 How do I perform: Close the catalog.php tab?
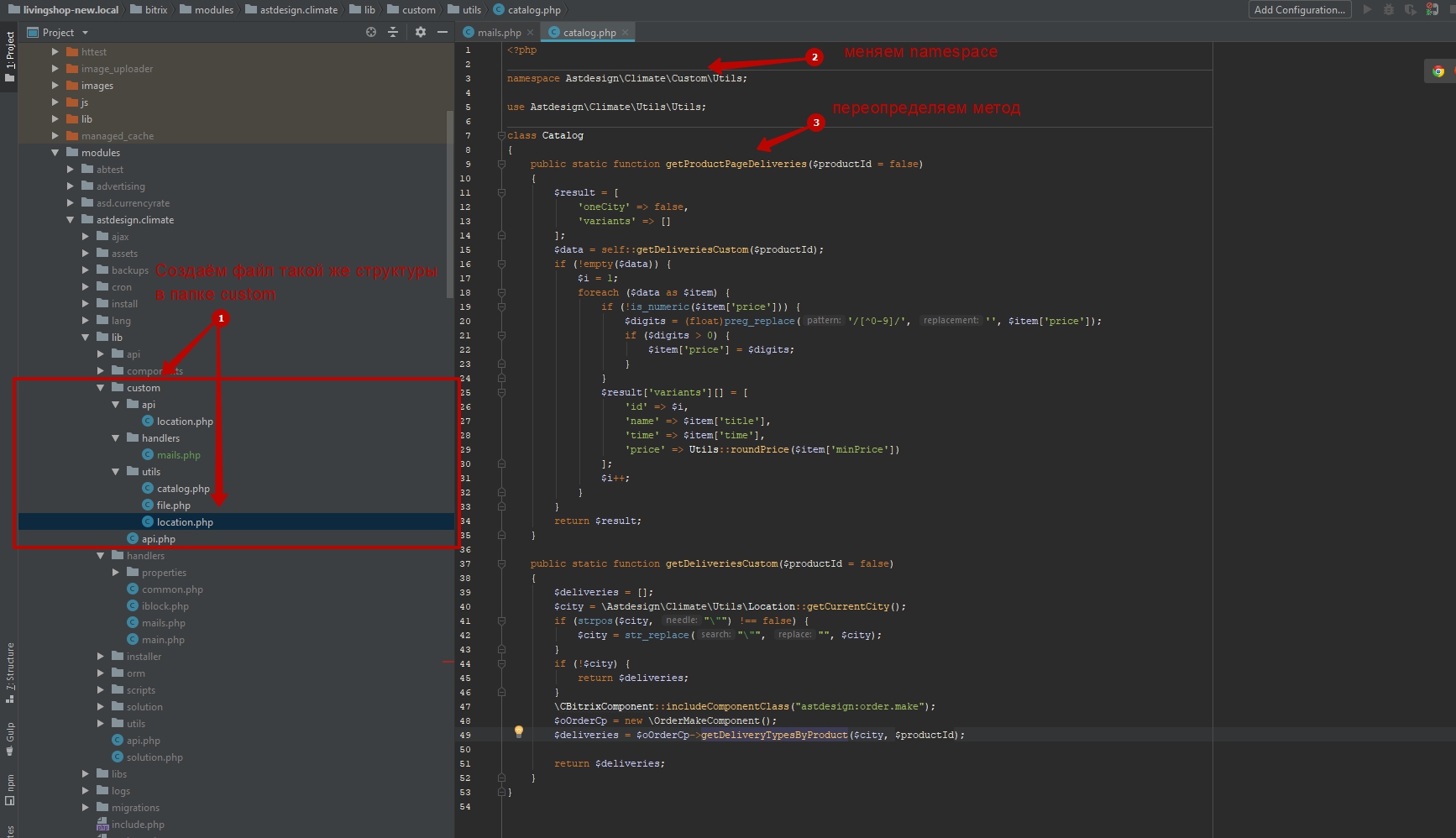pyautogui.click(x=625, y=33)
